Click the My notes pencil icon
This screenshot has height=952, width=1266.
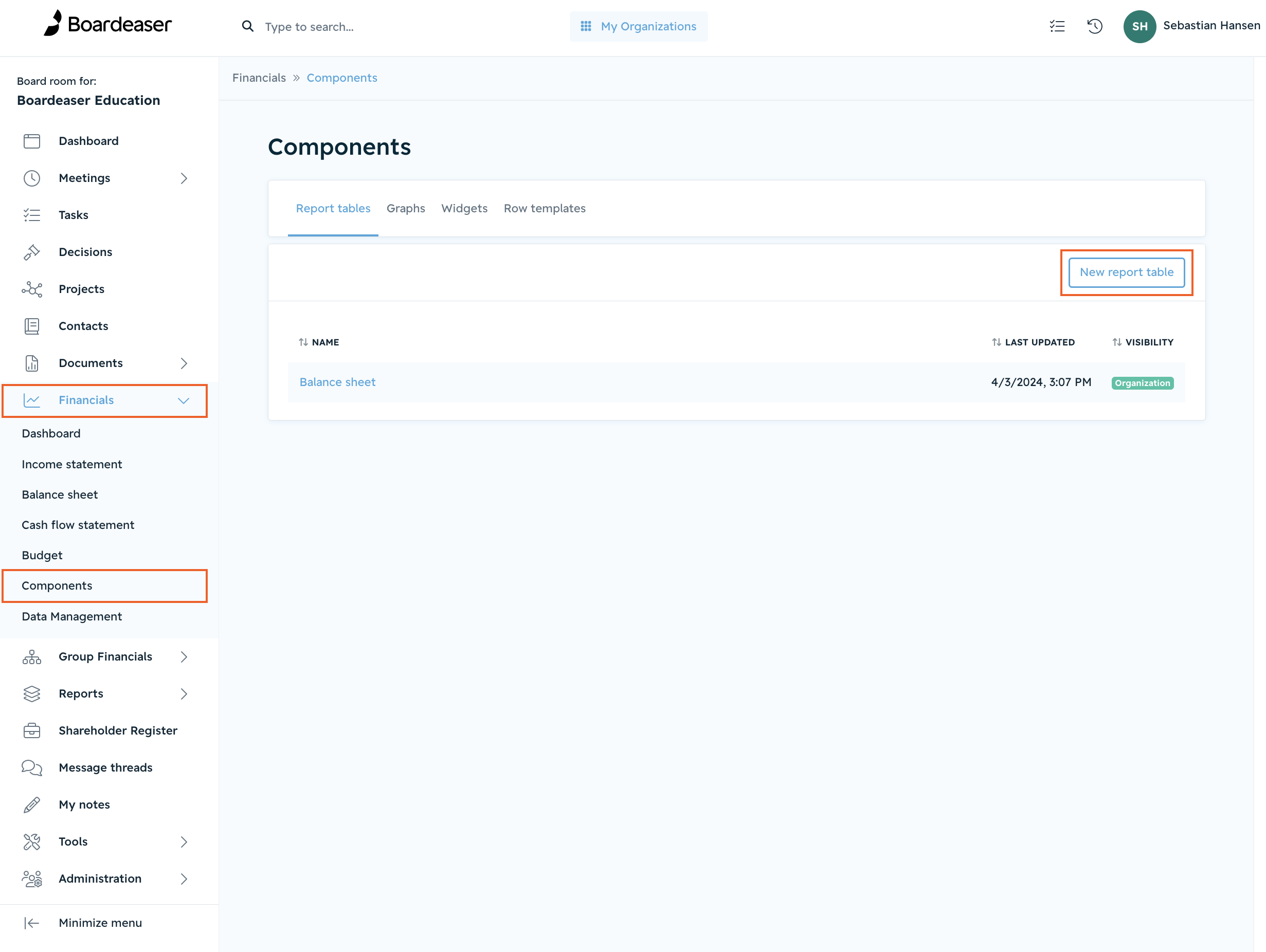(x=32, y=804)
